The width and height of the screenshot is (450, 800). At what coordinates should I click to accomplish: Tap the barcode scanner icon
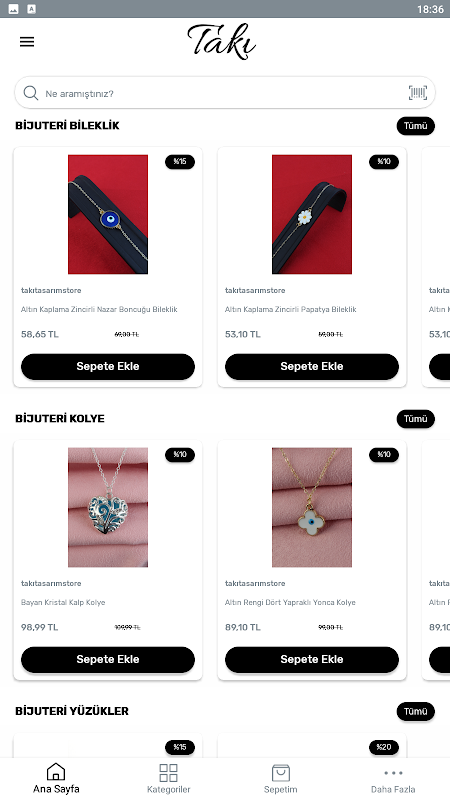click(417, 93)
